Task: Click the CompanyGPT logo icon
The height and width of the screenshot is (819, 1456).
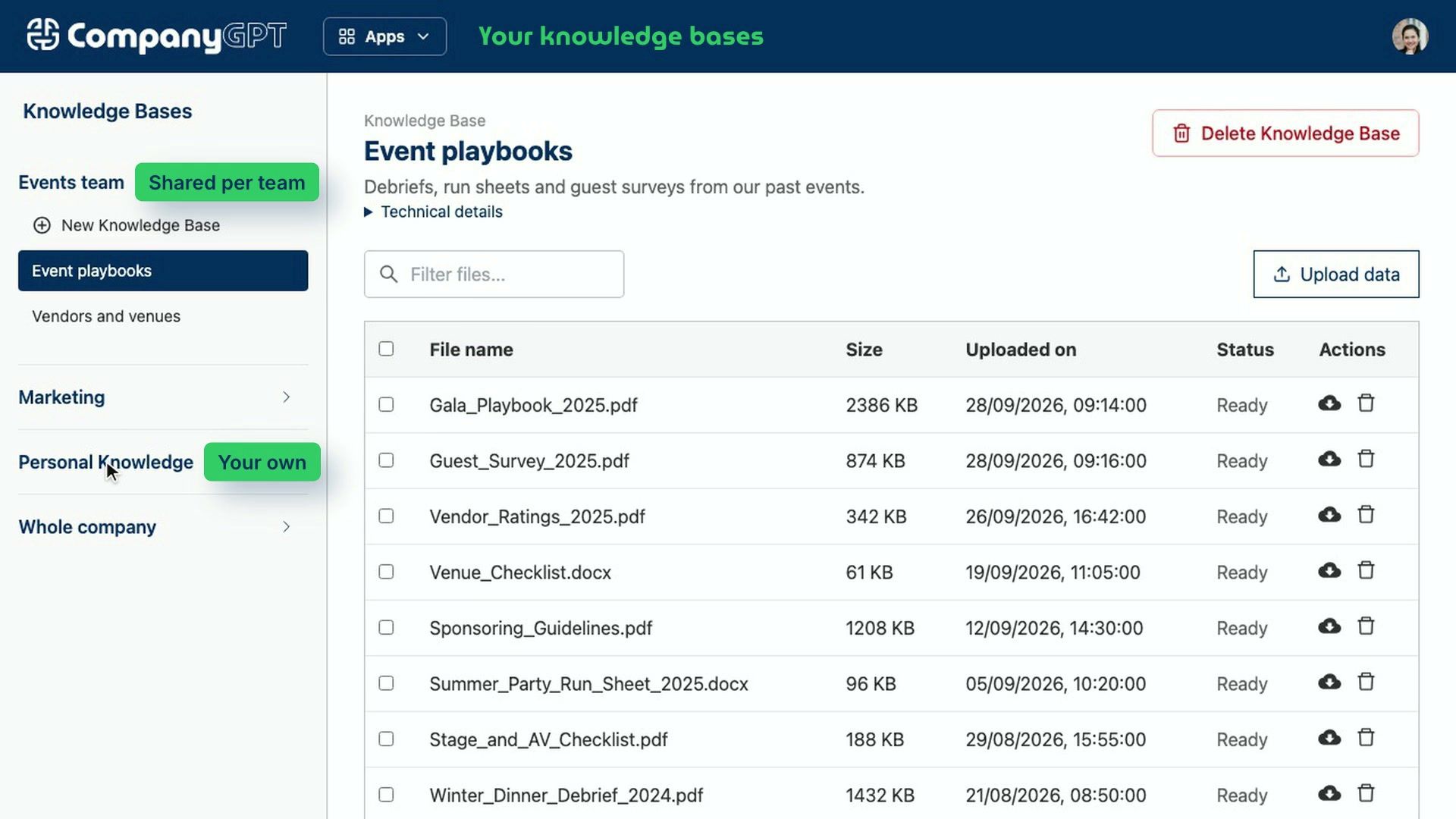Action: pos(42,35)
